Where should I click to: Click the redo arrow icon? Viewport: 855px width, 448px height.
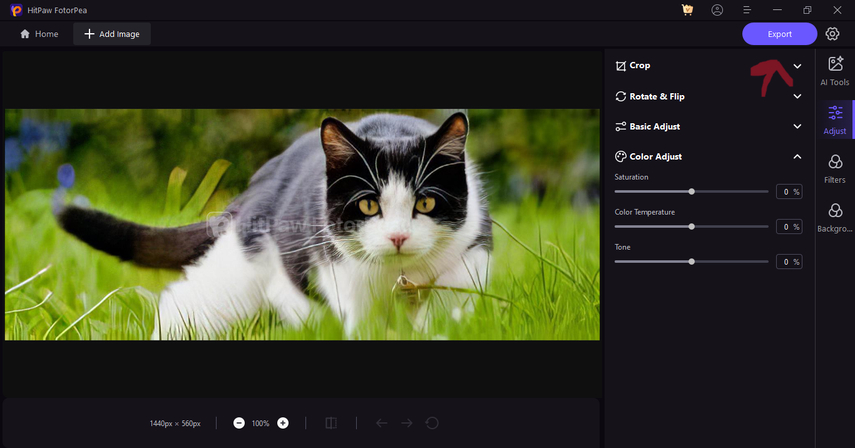tap(407, 423)
